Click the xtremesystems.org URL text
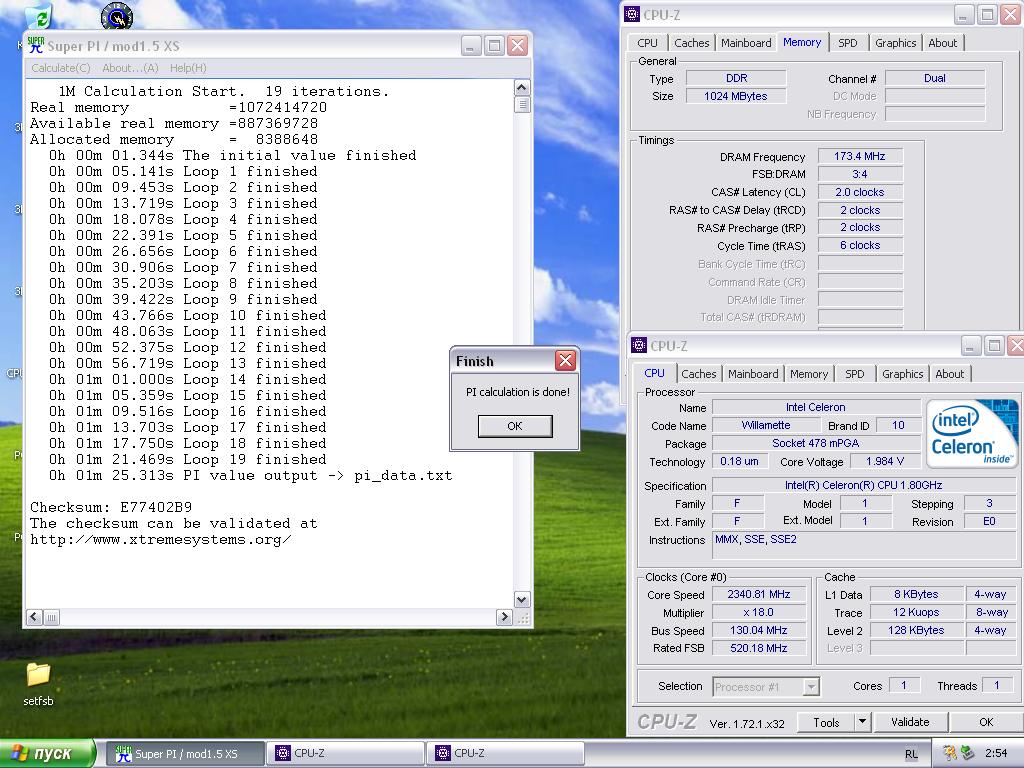1024x768 pixels. (x=161, y=540)
